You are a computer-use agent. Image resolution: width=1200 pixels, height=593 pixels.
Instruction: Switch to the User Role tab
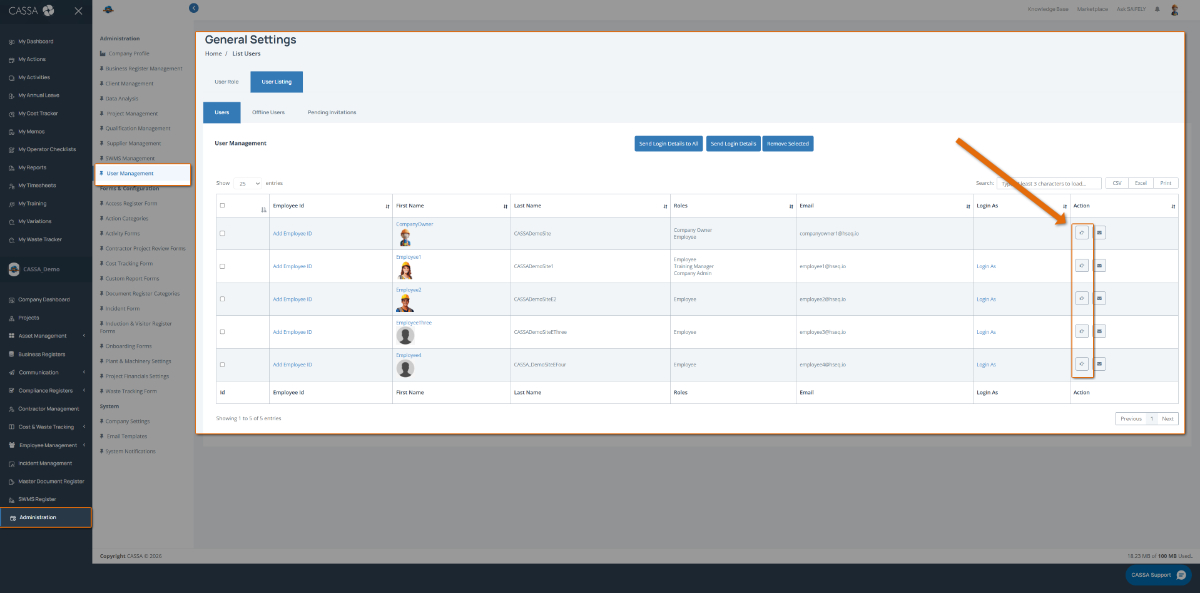tap(226, 82)
